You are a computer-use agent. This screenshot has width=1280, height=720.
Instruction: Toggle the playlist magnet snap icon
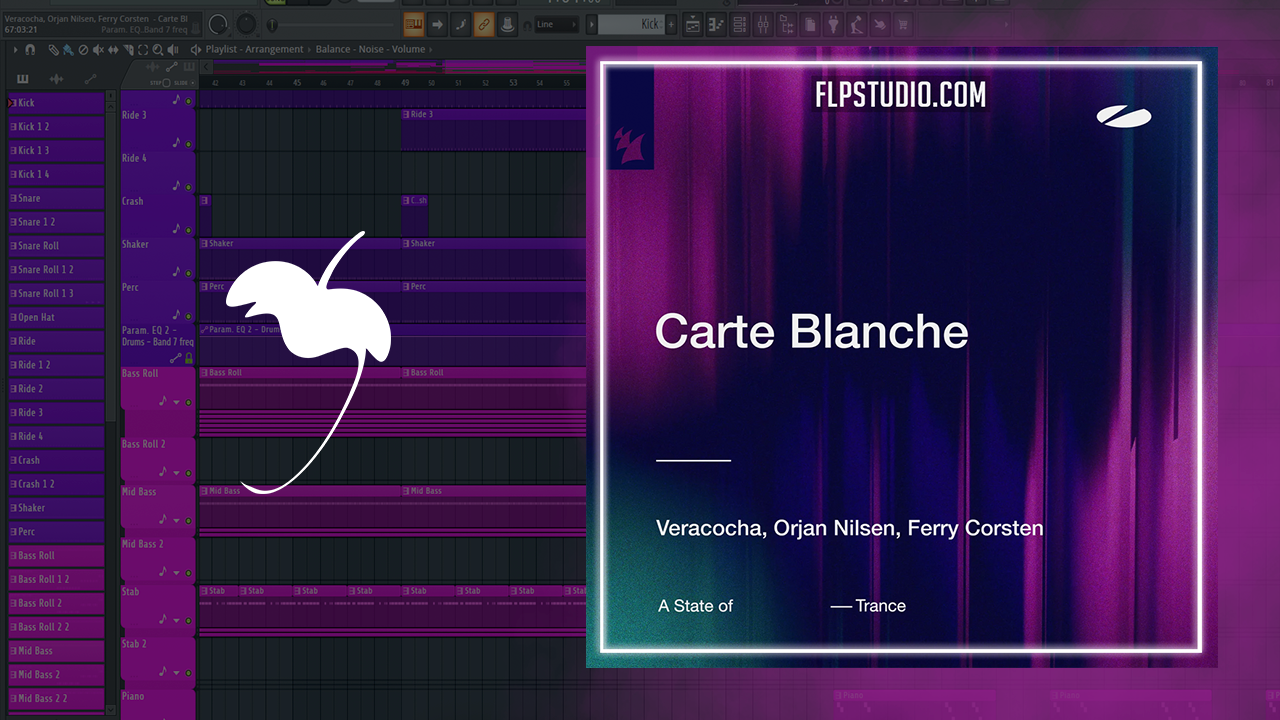coord(30,49)
